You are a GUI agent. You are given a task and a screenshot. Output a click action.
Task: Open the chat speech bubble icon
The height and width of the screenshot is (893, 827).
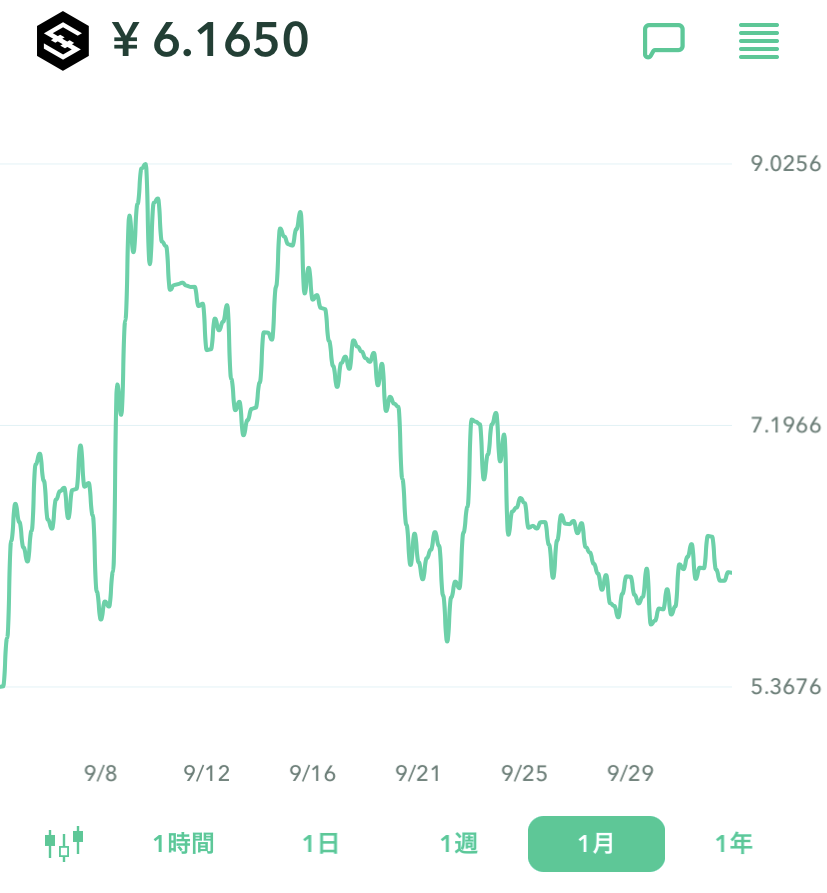663,41
